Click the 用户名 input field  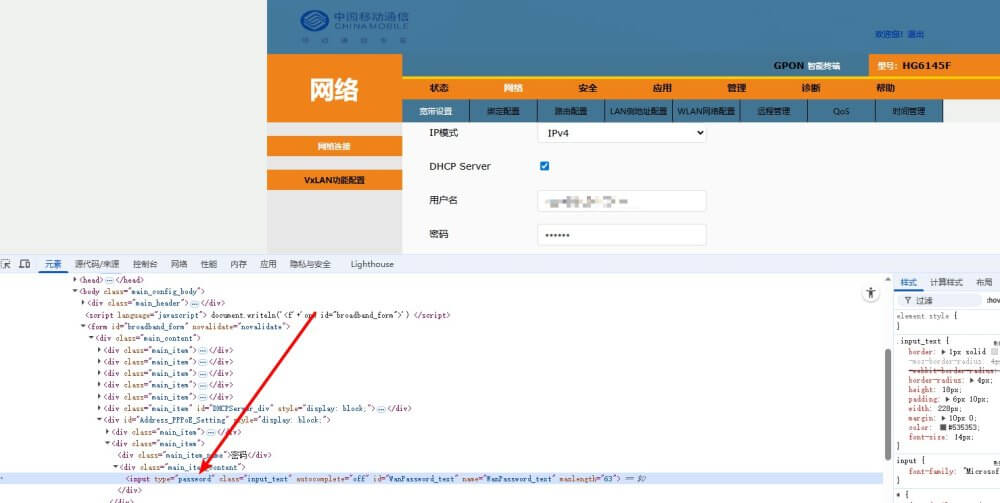622,201
